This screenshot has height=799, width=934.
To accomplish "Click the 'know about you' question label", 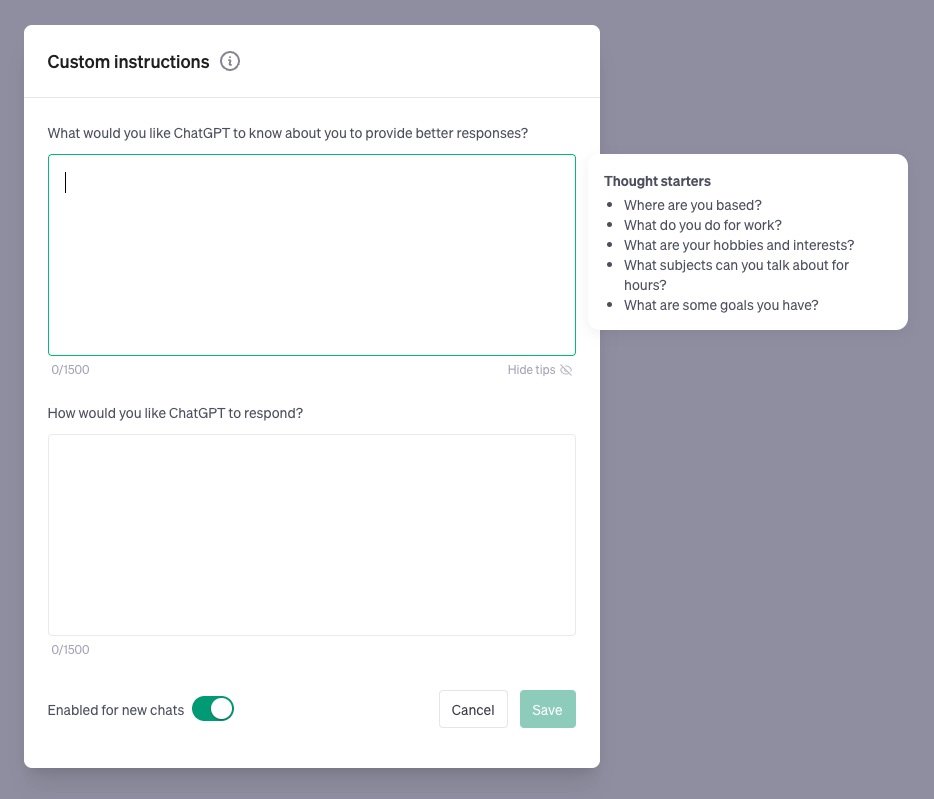I will pyautogui.click(x=288, y=133).
